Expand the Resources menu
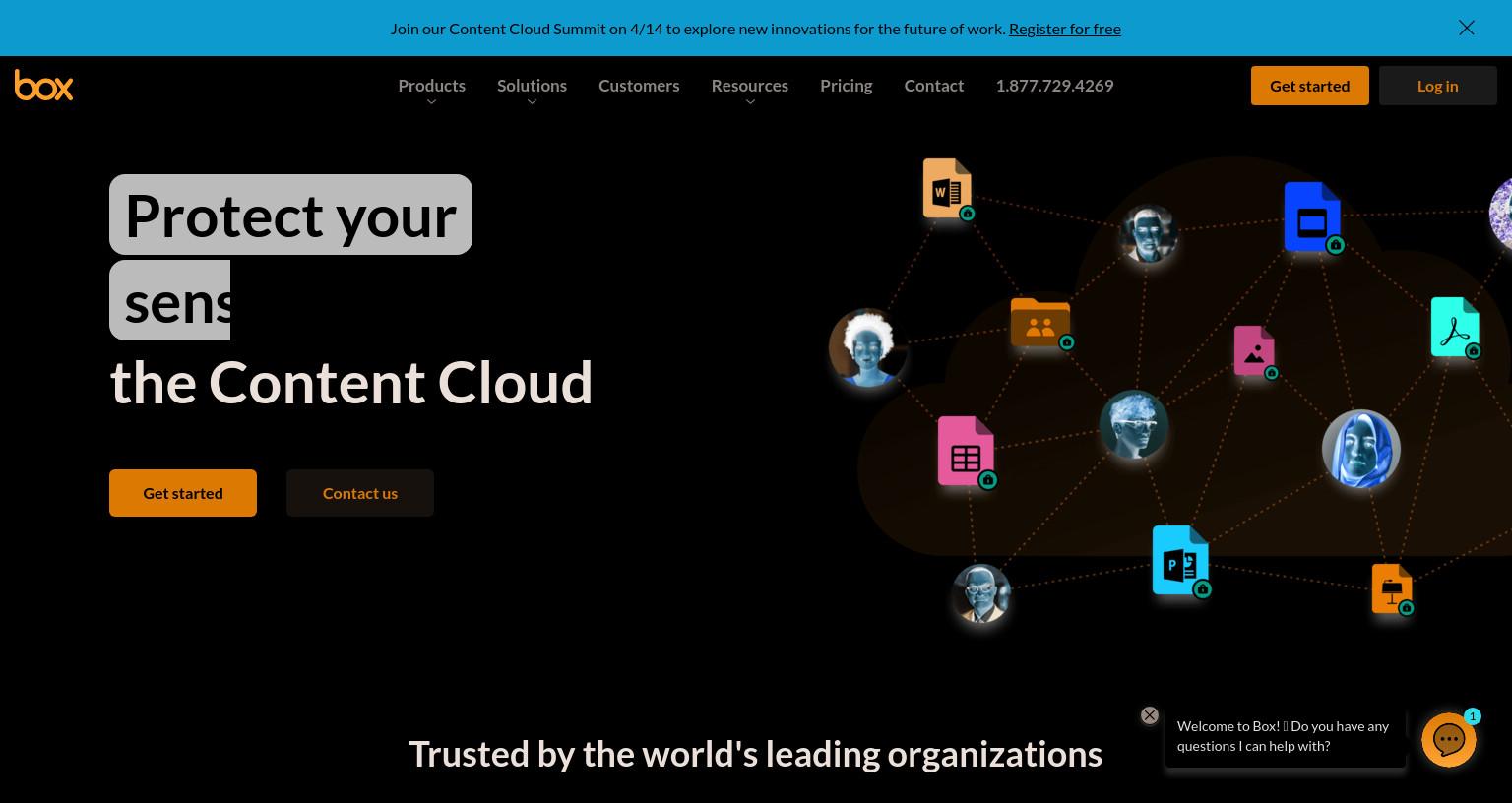Screen dimensions: 1512x803 point(749,86)
